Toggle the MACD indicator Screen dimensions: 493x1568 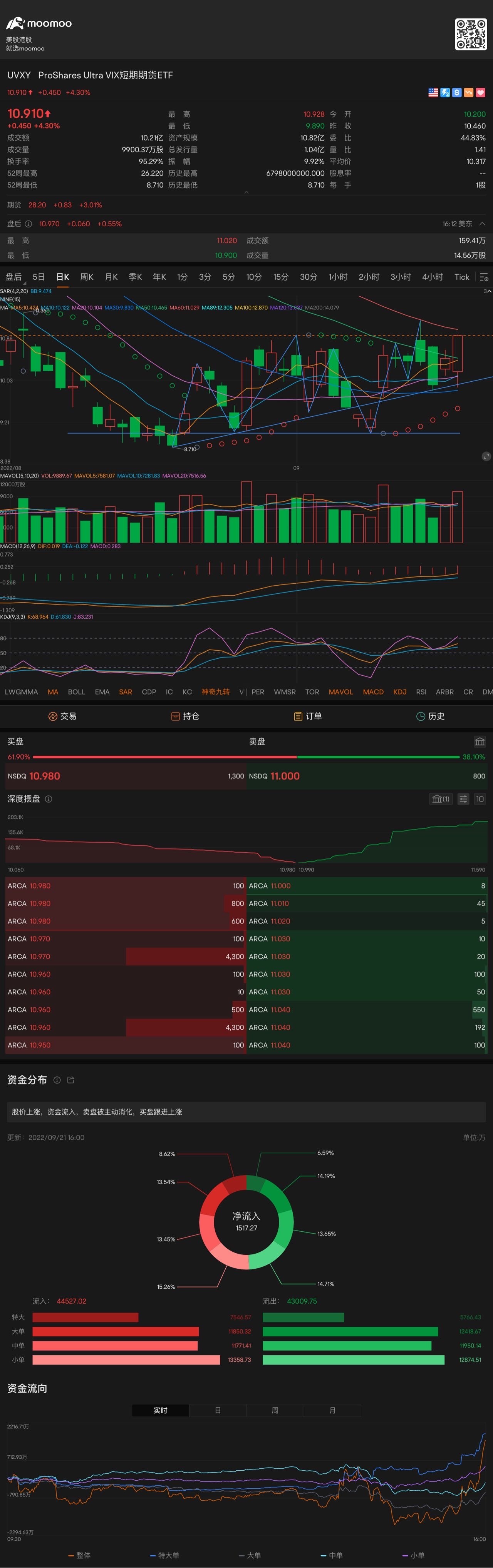point(374,692)
